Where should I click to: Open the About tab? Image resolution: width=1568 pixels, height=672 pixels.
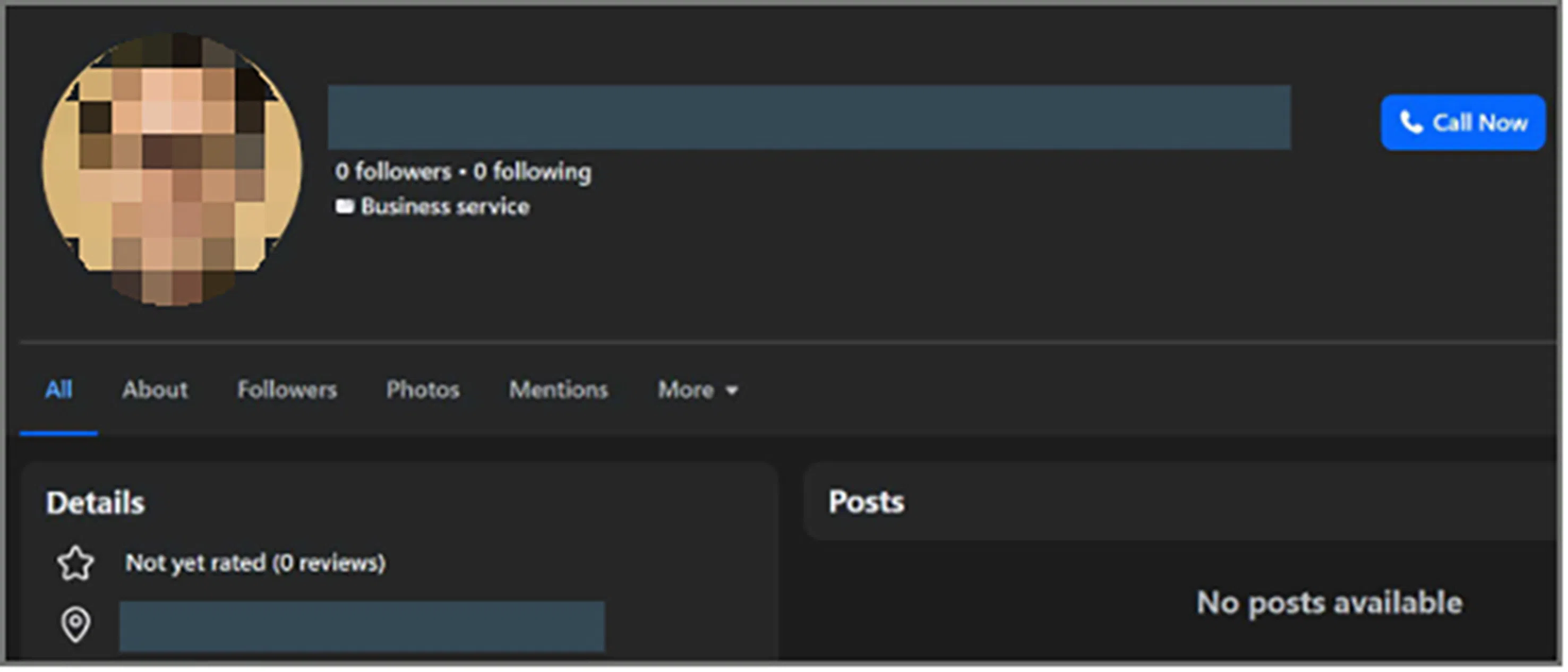(155, 390)
